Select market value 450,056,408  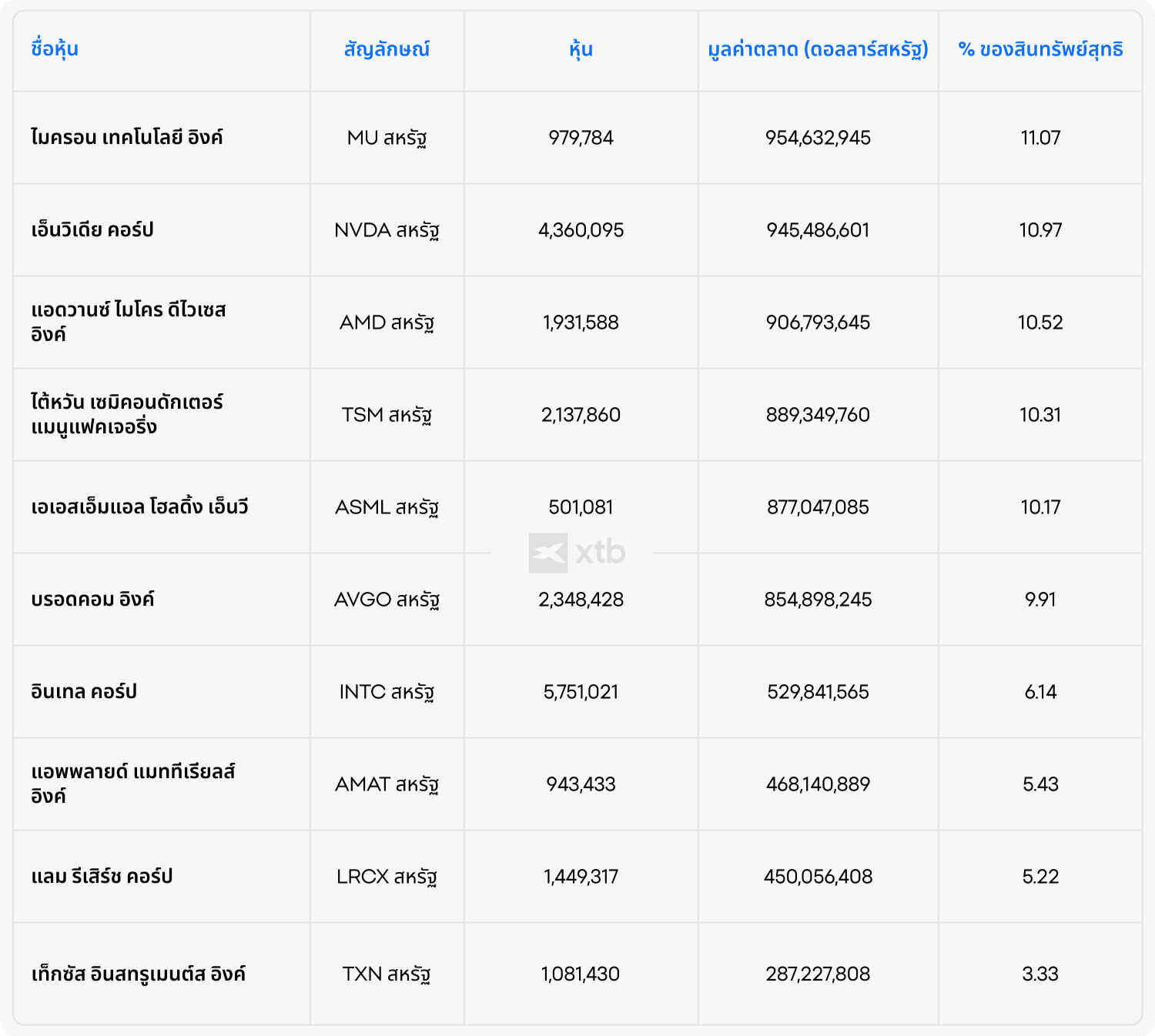coord(818,877)
